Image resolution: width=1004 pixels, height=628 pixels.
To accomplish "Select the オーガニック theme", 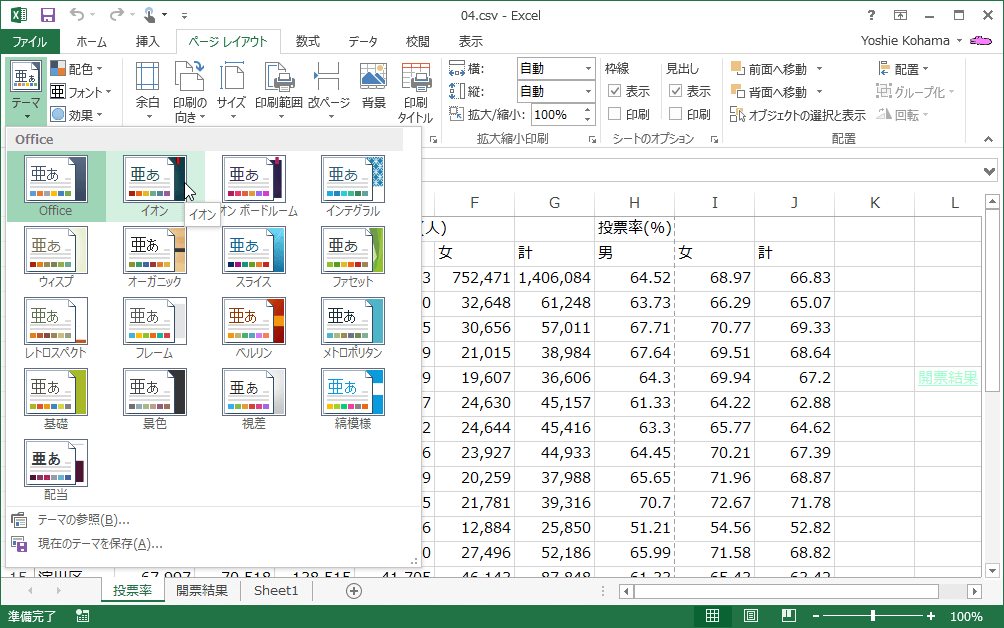I will coord(155,257).
